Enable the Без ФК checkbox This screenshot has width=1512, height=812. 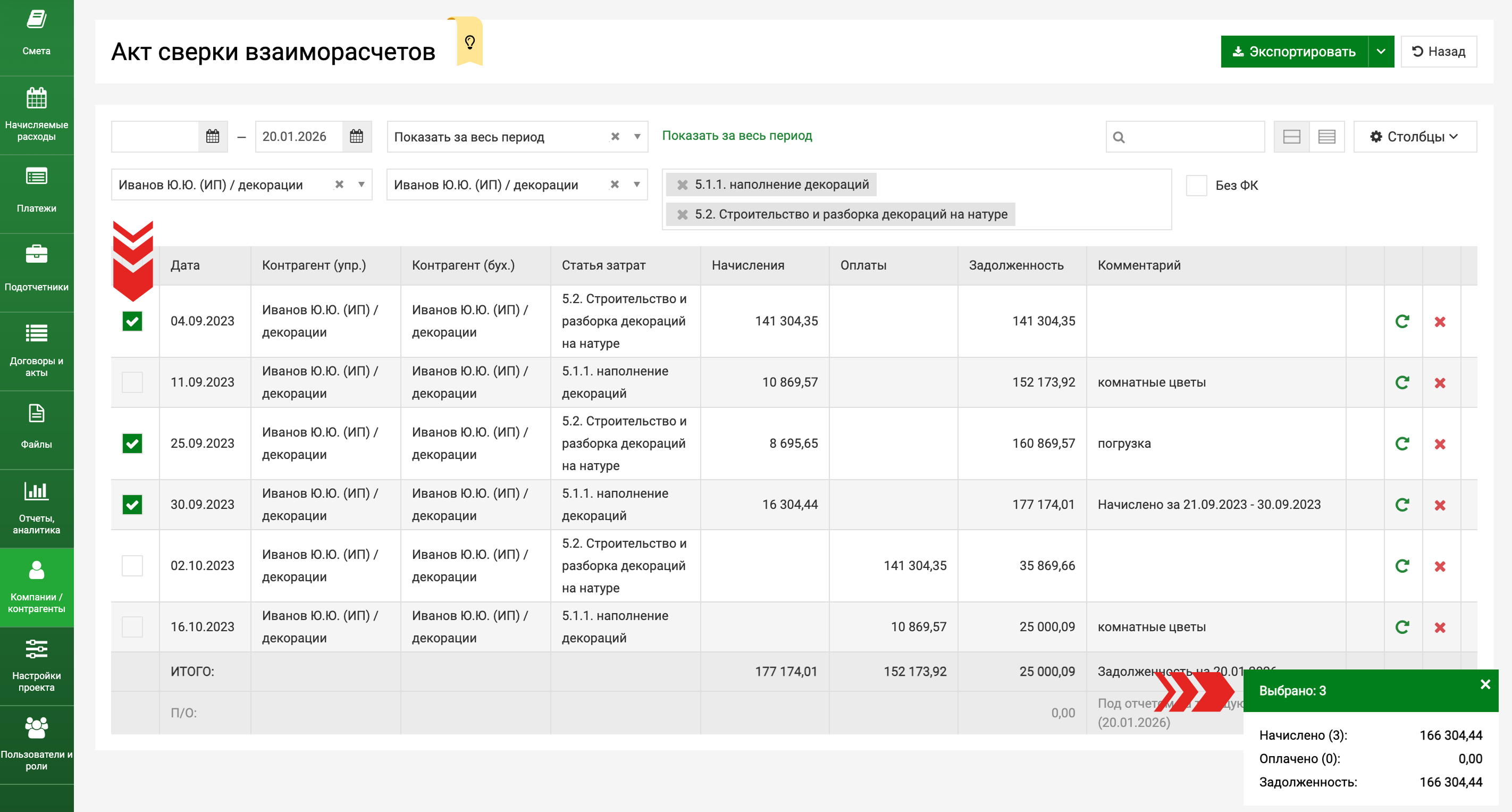point(1196,186)
